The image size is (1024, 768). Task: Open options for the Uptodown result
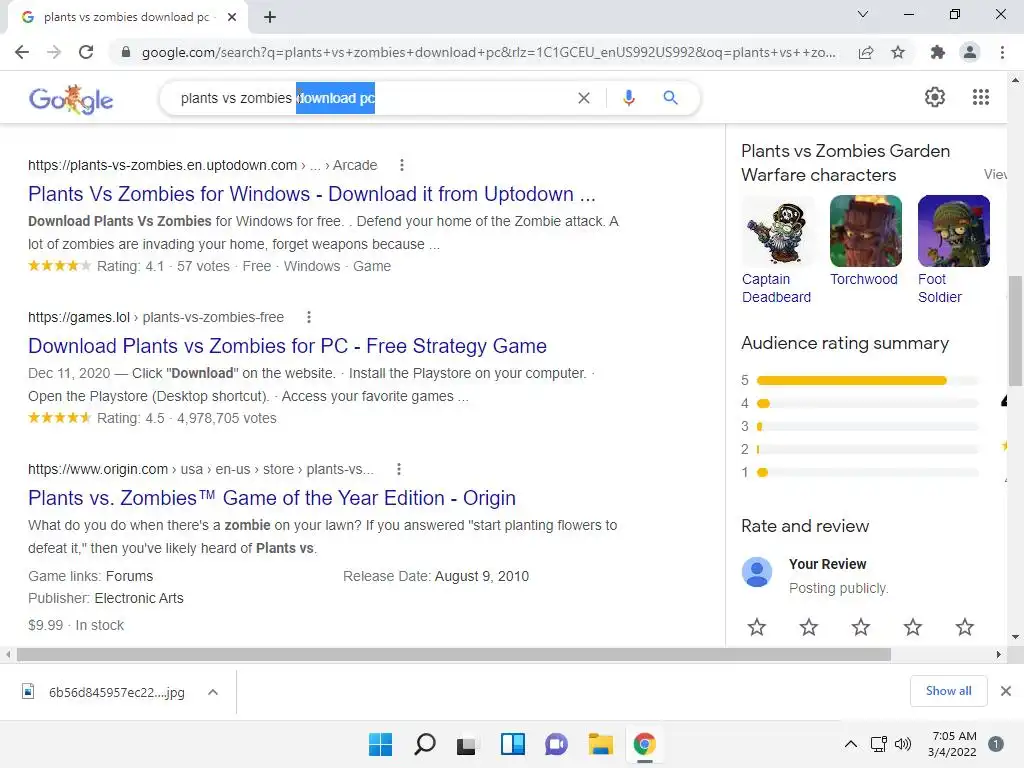[x=402, y=165]
